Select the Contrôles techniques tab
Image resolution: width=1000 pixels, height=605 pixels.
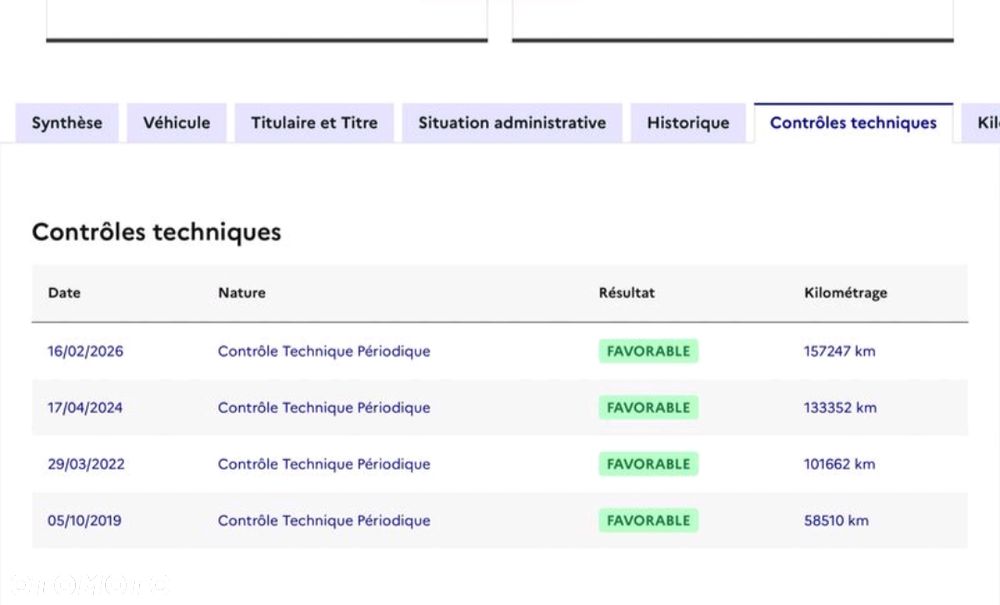[x=853, y=123]
